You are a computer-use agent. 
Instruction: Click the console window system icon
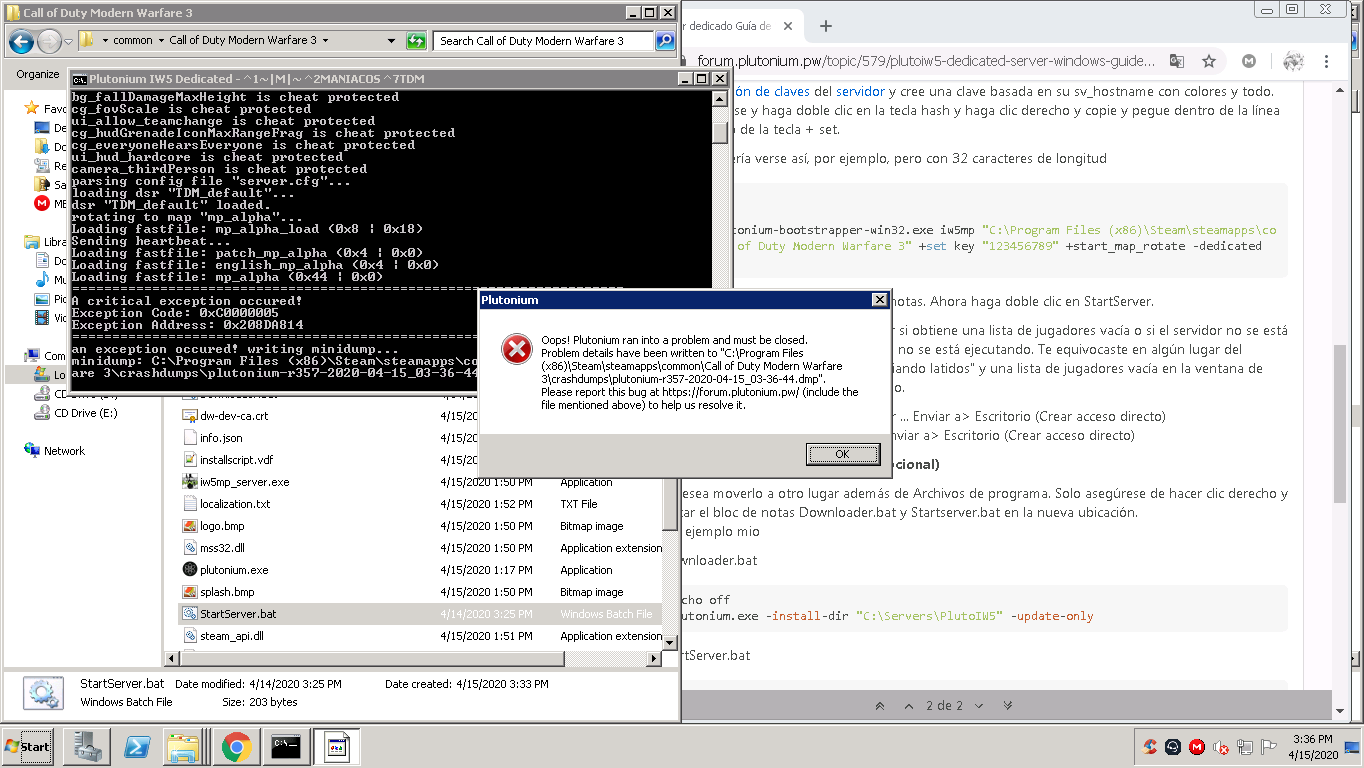coord(79,79)
